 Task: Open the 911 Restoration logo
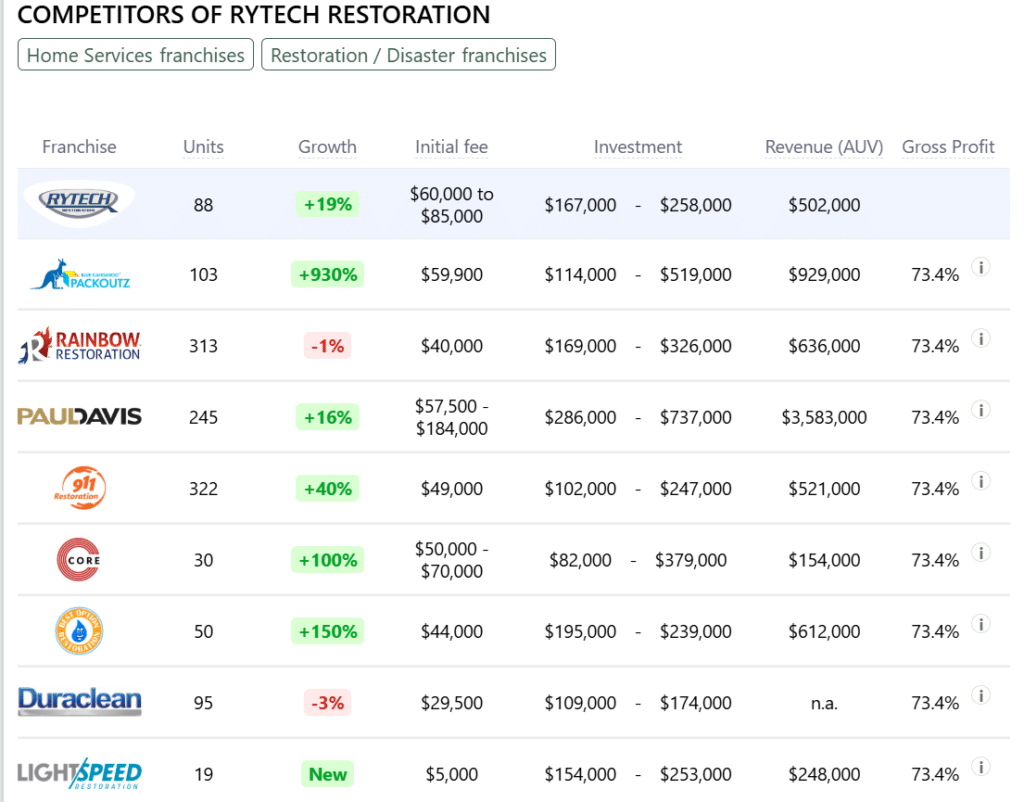[x=79, y=488]
